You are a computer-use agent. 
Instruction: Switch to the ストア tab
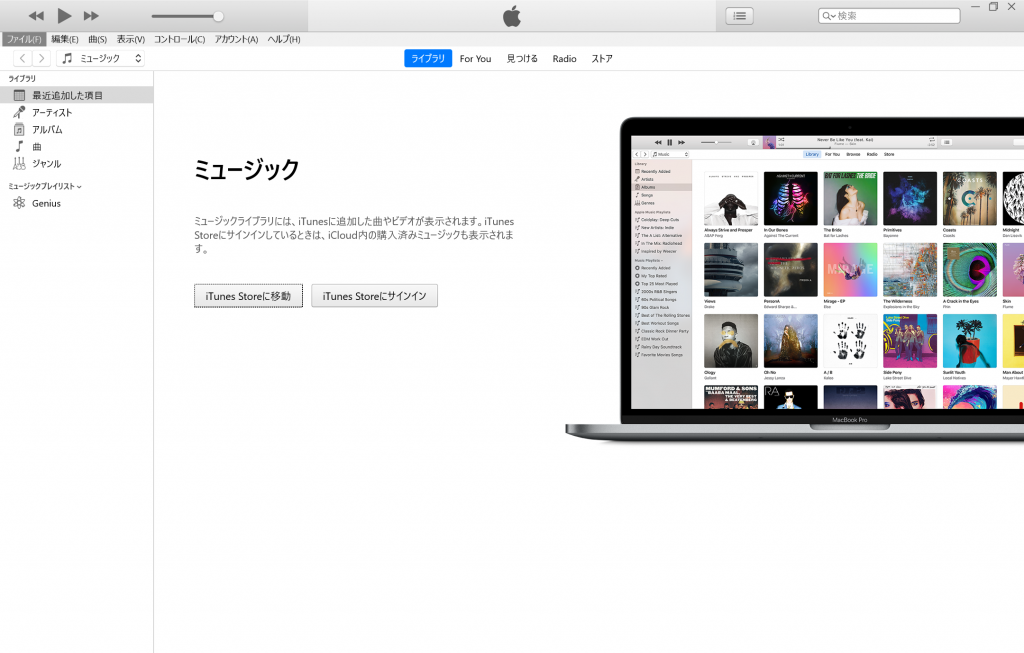pos(602,59)
